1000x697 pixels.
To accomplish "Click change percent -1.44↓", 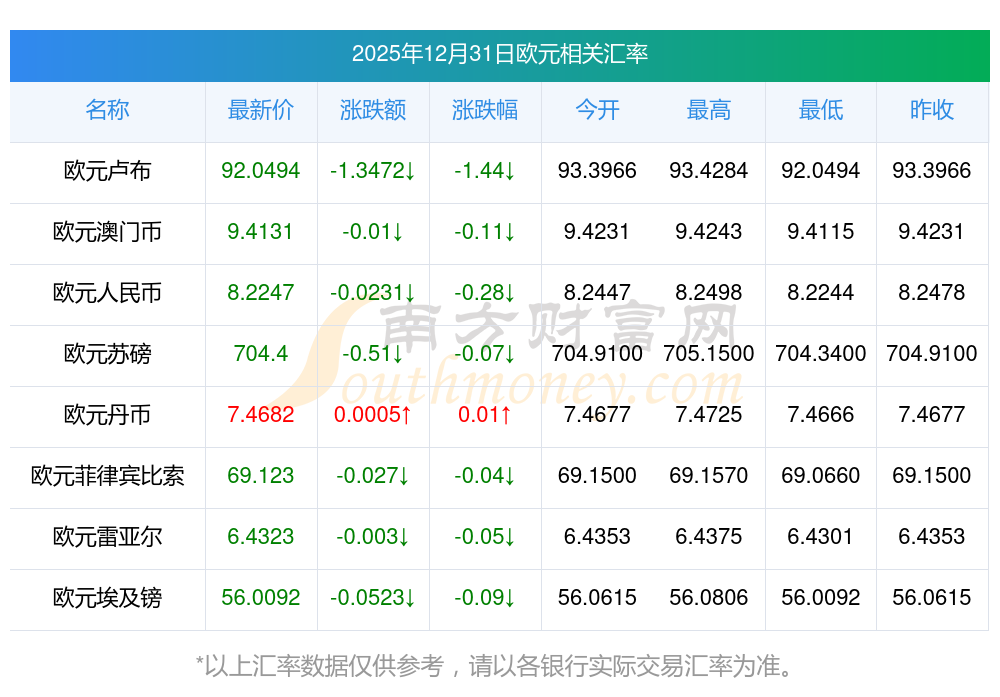I will (485, 171).
